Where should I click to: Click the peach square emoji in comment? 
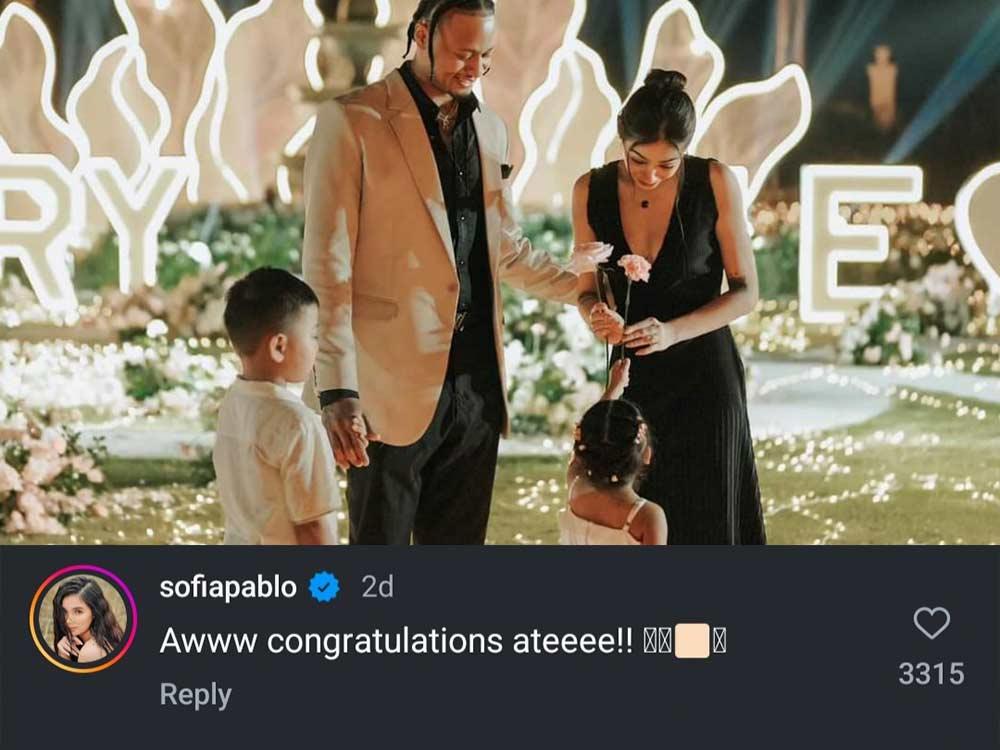pyautogui.click(x=692, y=641)
